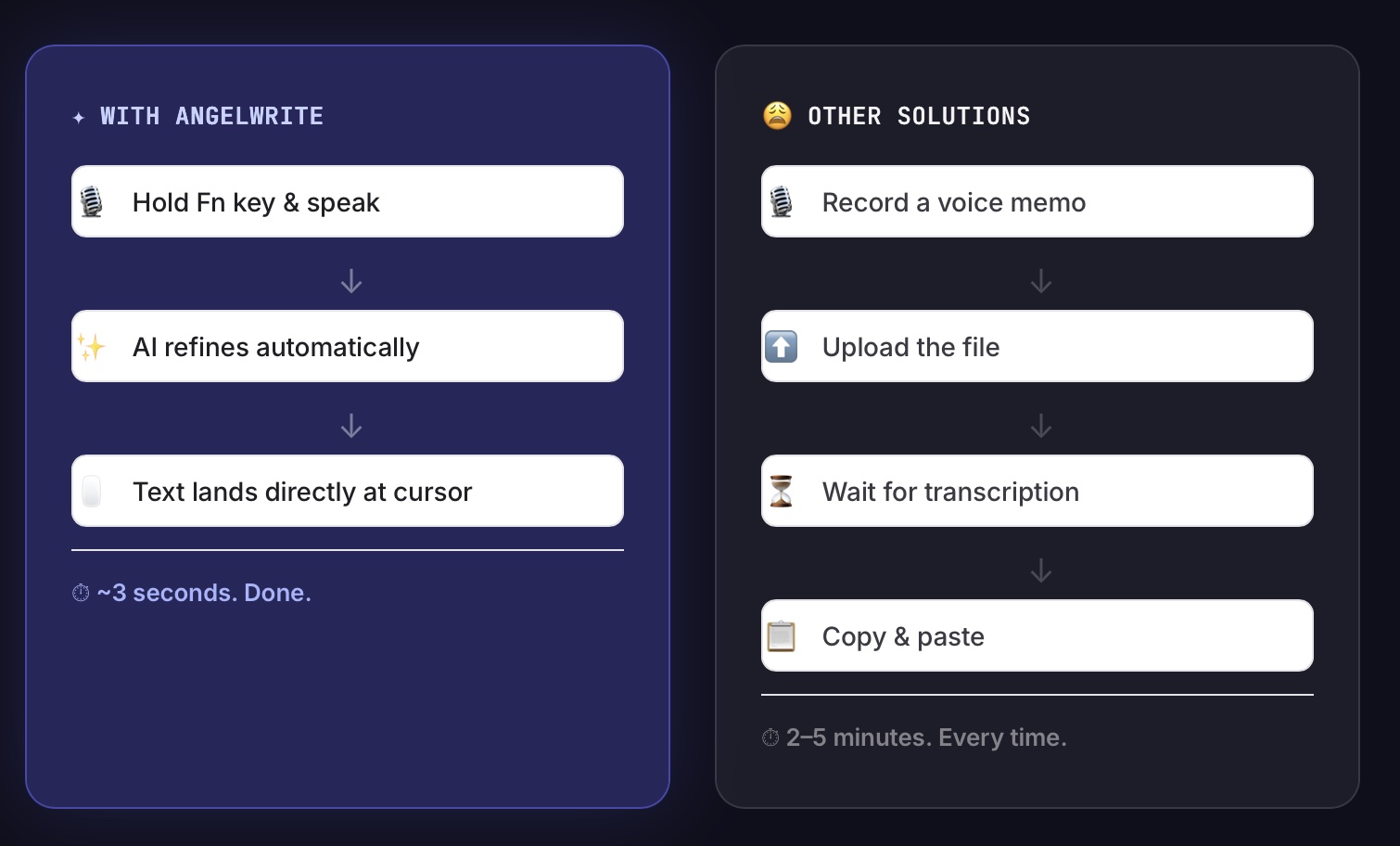Image resolution: width=1400 pixels, height=846 pixels.
Task: Select the Wait for transcription step
Action: (x=1037, y=491)
